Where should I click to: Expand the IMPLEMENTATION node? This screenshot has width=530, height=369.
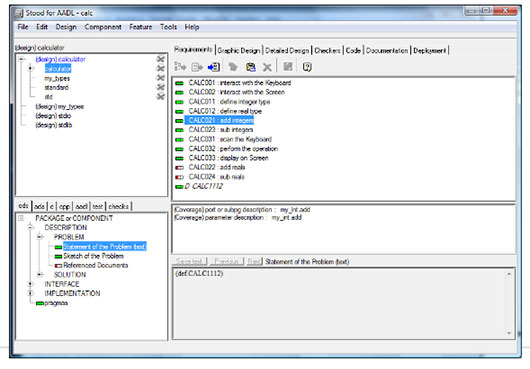pyautogui.click(x=30, y=293)
